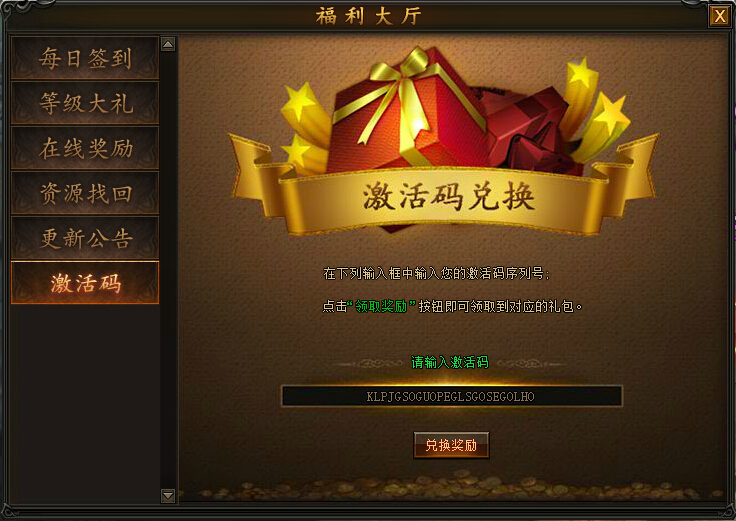Click the dark red gift box icon

pos(528,131)
